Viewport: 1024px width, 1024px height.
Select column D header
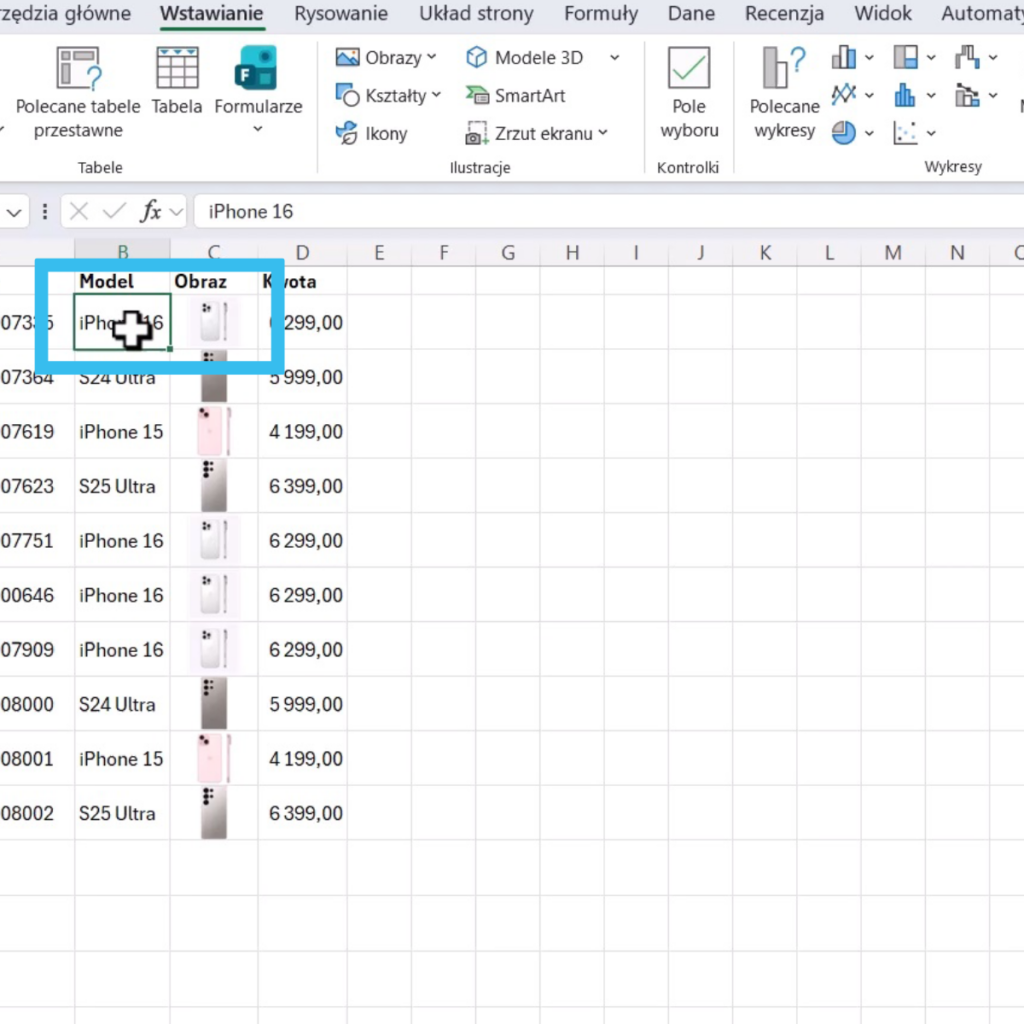point(302,253)
